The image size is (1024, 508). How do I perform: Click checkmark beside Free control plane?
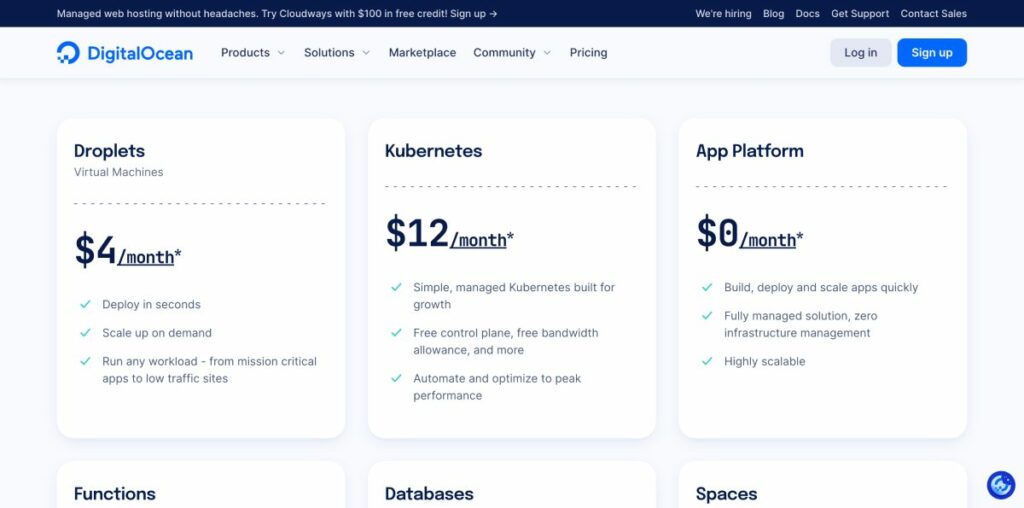(396, 333)
